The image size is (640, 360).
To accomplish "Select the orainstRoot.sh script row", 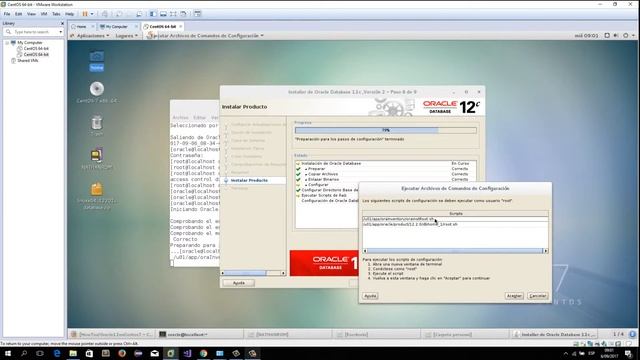I will point(455,219).
